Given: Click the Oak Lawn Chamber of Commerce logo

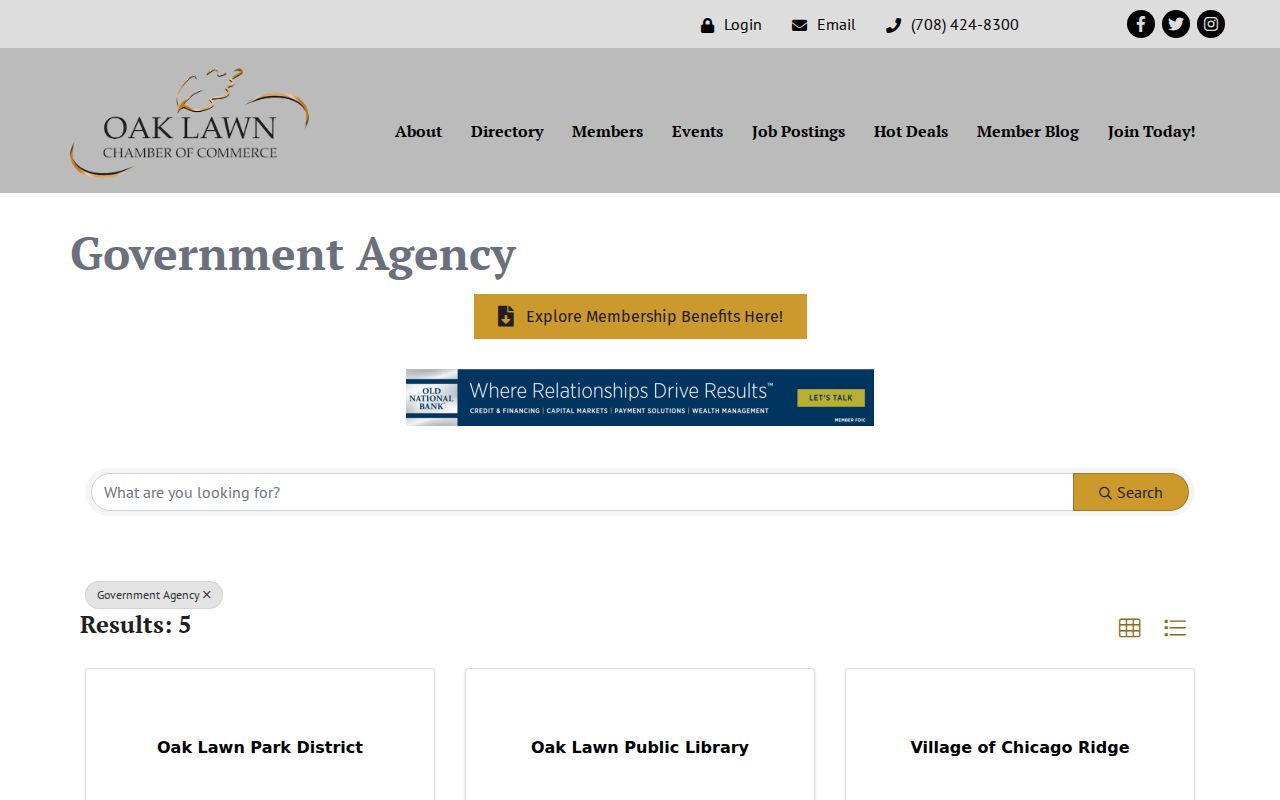Looking at the screenshot, I should pos(189,123).
